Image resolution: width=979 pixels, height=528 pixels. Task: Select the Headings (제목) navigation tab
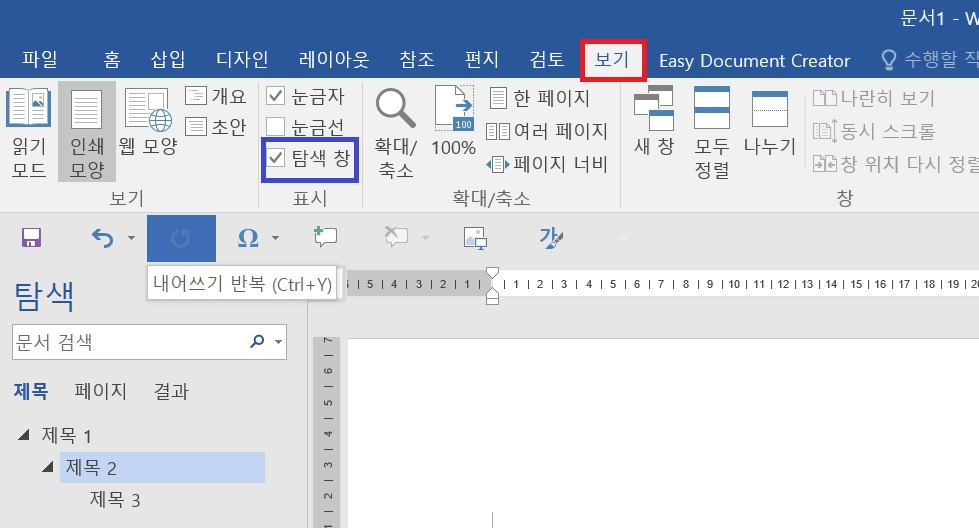pyautogui.click(x=31, y=391)
